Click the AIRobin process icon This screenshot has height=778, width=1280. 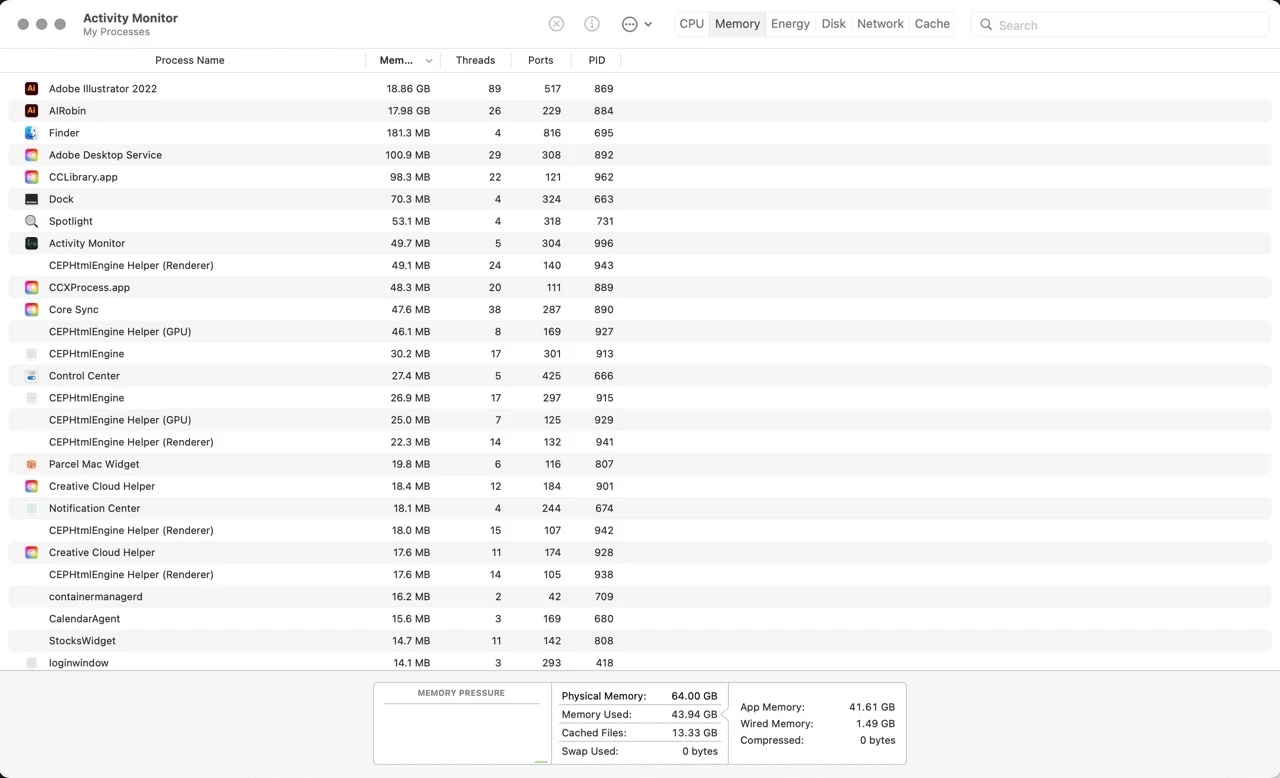[x=31, y=111]
